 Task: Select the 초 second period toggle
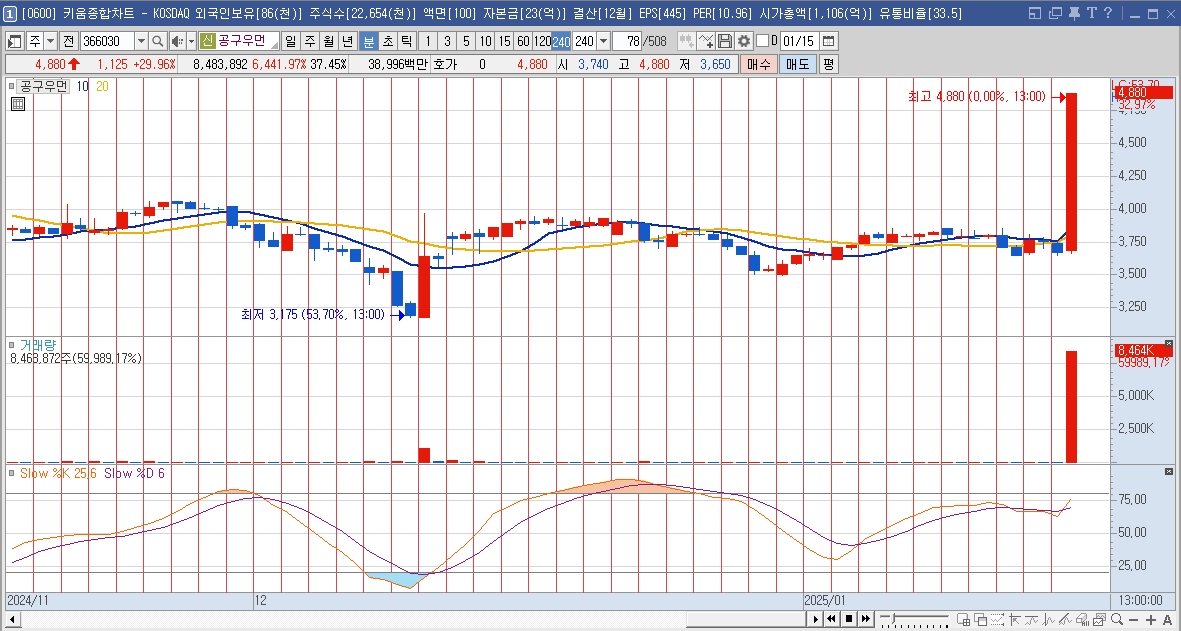[387, 41]
